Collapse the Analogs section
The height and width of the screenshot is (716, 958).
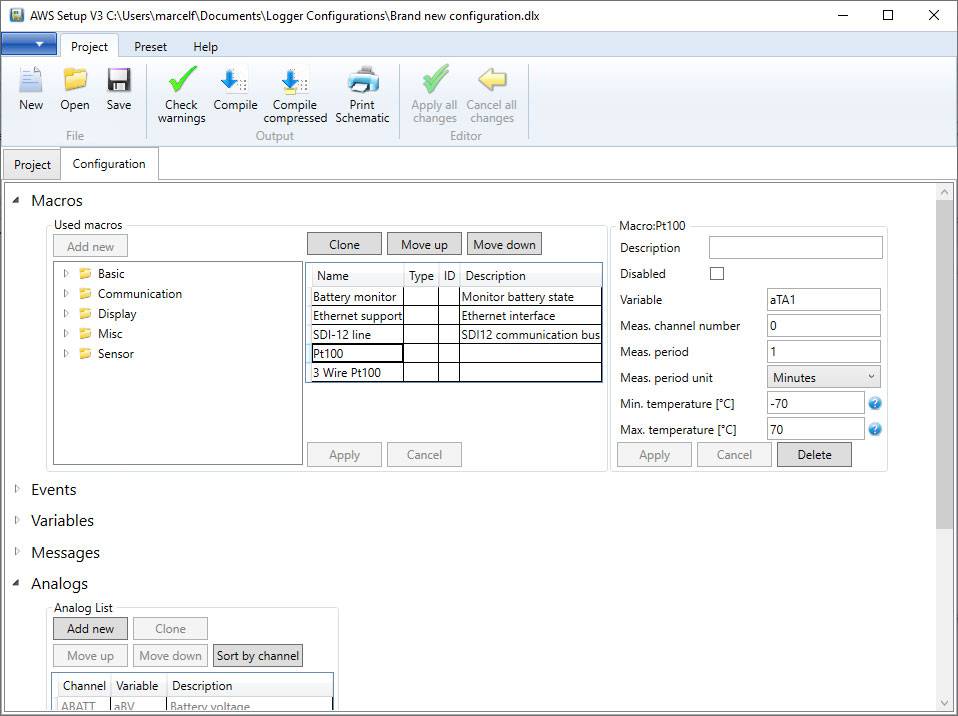pos(16,583)
